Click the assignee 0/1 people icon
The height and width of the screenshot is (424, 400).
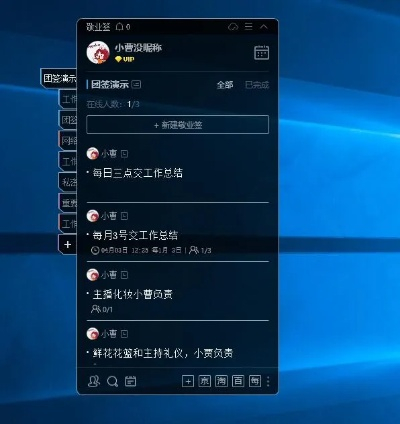click(x=96, y=309)
